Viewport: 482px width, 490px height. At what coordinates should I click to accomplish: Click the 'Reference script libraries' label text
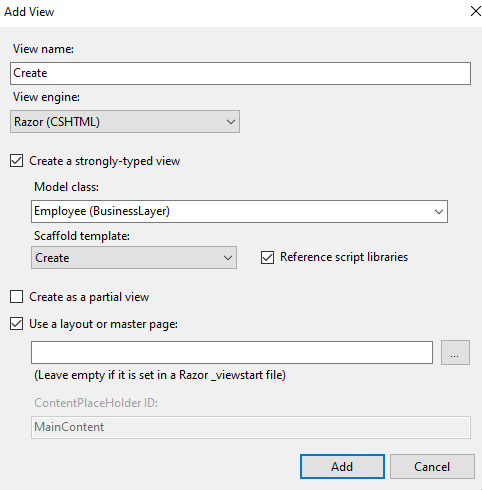(344, 257)
